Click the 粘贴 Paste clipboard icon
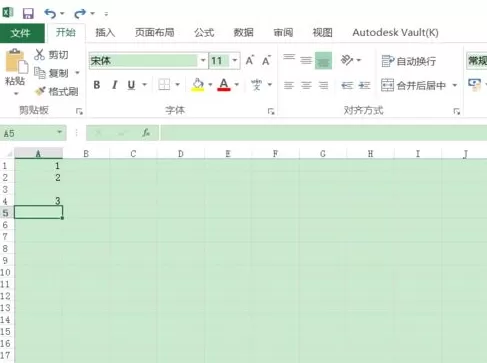Viewport: 487px width, 363px height. pyautogui.click(x=16, y=61)
